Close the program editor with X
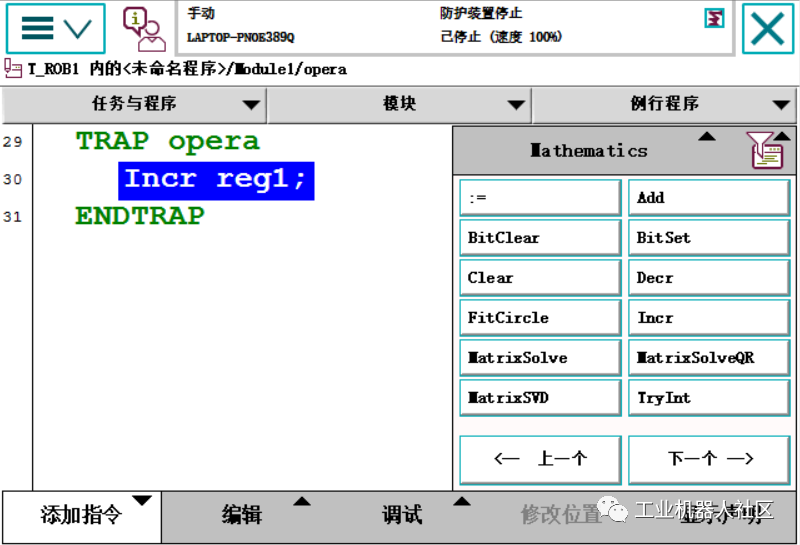Screen dimensions: 800x545 pyautogui.click(x=768, y=29)
